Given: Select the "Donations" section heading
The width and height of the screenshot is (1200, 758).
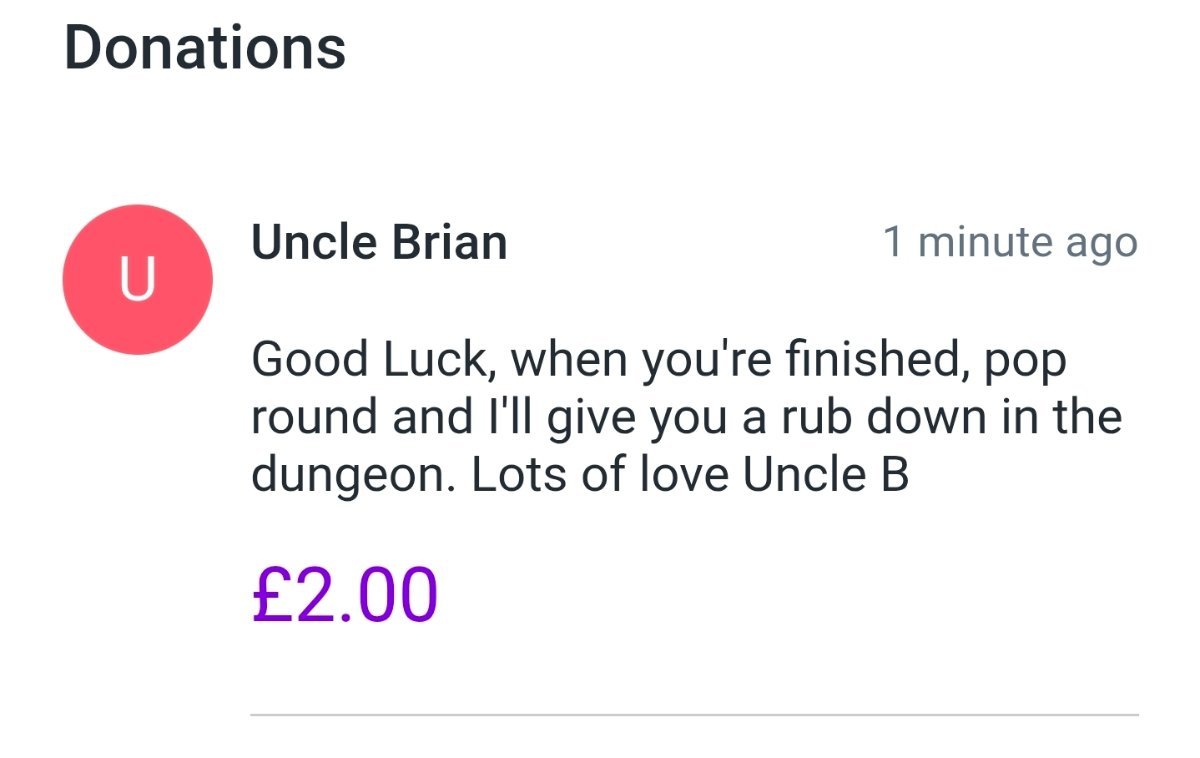Looking at the screenshot, I should (205, 47).
